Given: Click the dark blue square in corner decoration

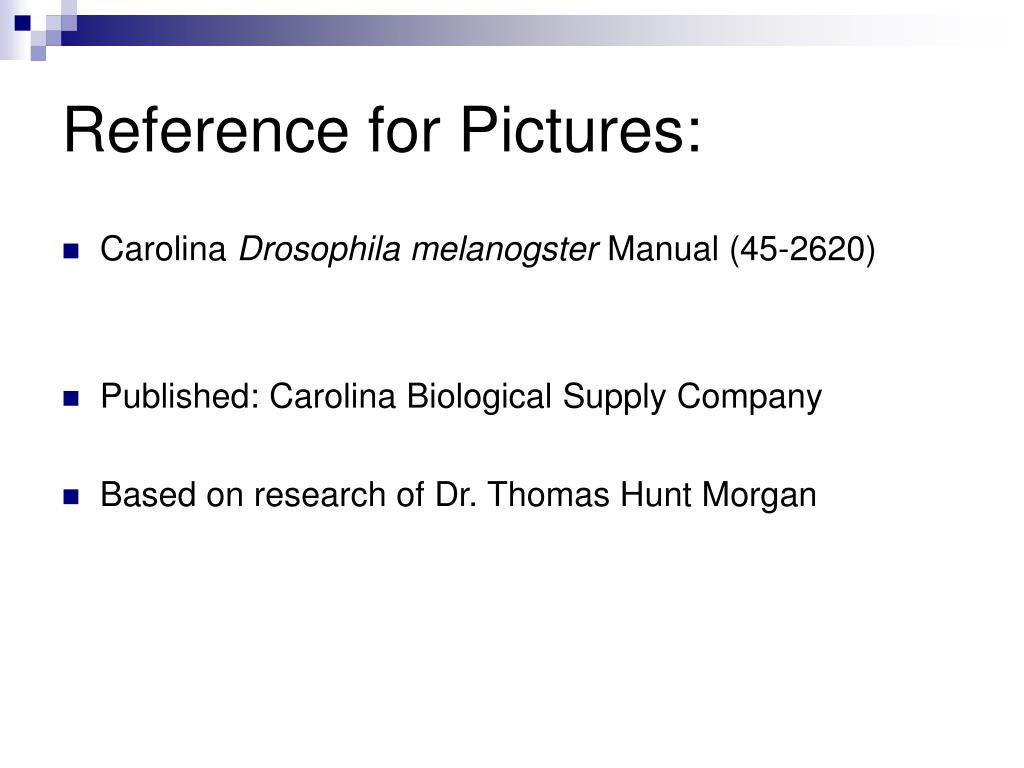Looking at the screenshot, I should pyautogui.click(x=23, y=24).
